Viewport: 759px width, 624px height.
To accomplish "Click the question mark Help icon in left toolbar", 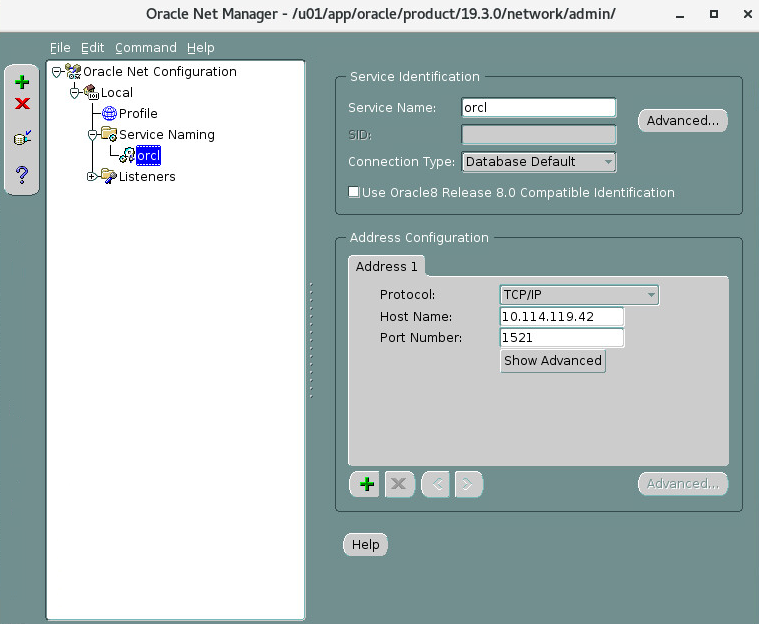I will point(22,174).
